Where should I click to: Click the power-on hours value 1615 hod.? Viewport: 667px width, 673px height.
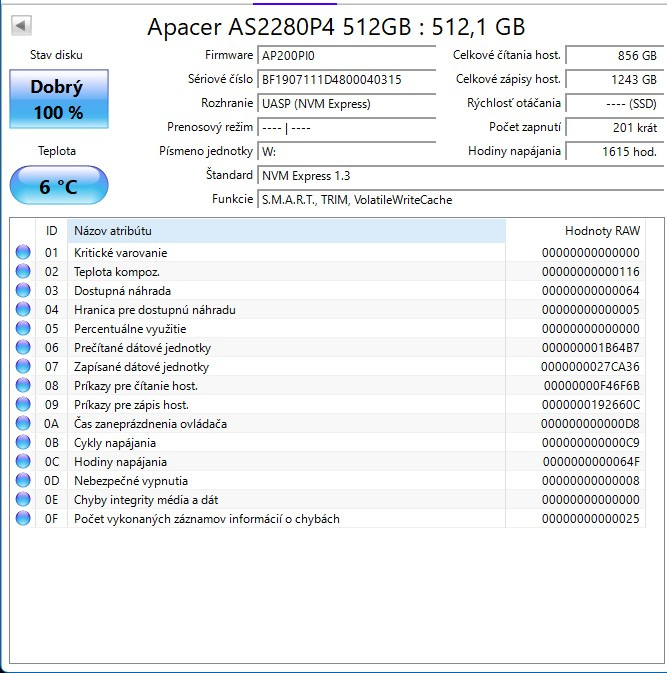point(615,152)
